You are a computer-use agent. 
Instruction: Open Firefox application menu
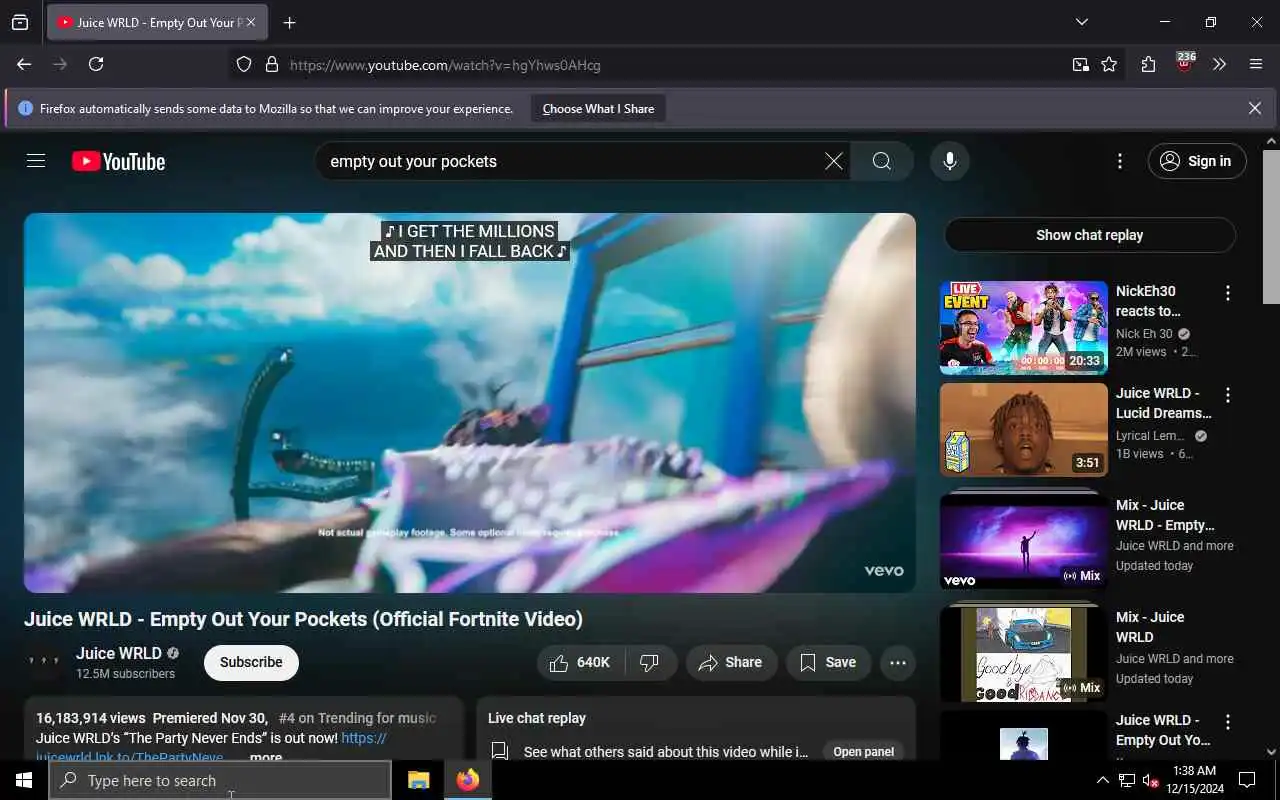click(x=1256, y=64)
